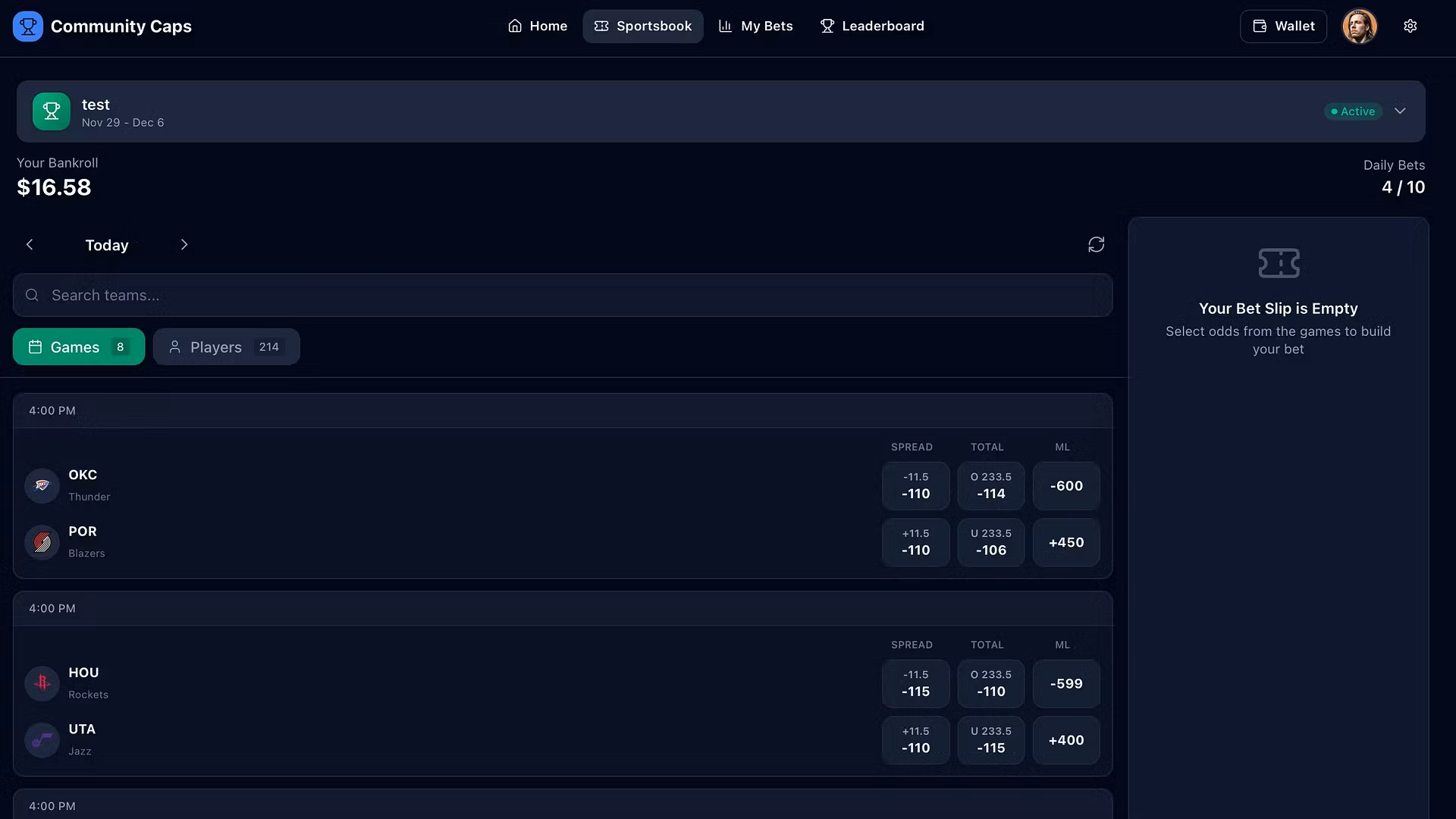
Task: Refresh odds with the reload icon
Action: pyautogui.click(x=1096, y=245)
